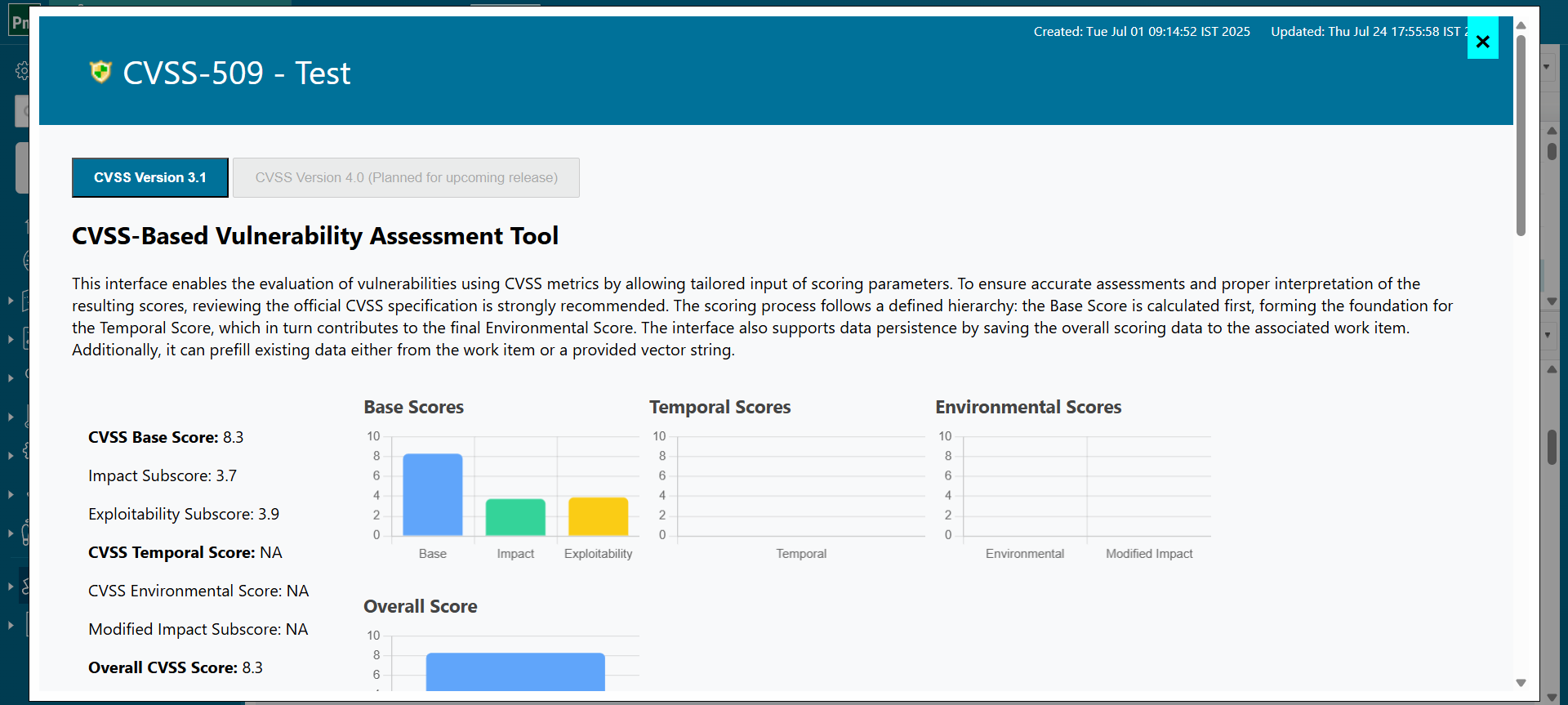The image size is (1568, 705).
Task: Click 'CVSS Base Score: 8.3' text
Action: tap(166, 437)
